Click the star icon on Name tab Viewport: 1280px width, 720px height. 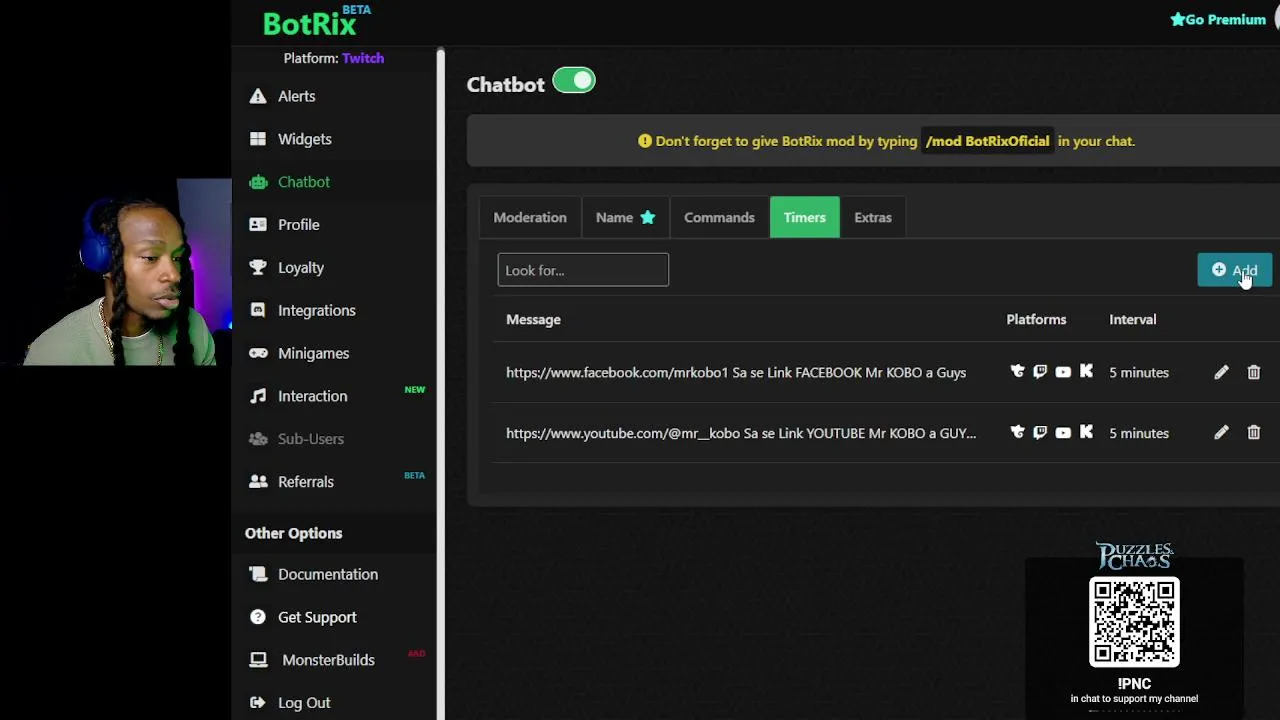[647, 217]
